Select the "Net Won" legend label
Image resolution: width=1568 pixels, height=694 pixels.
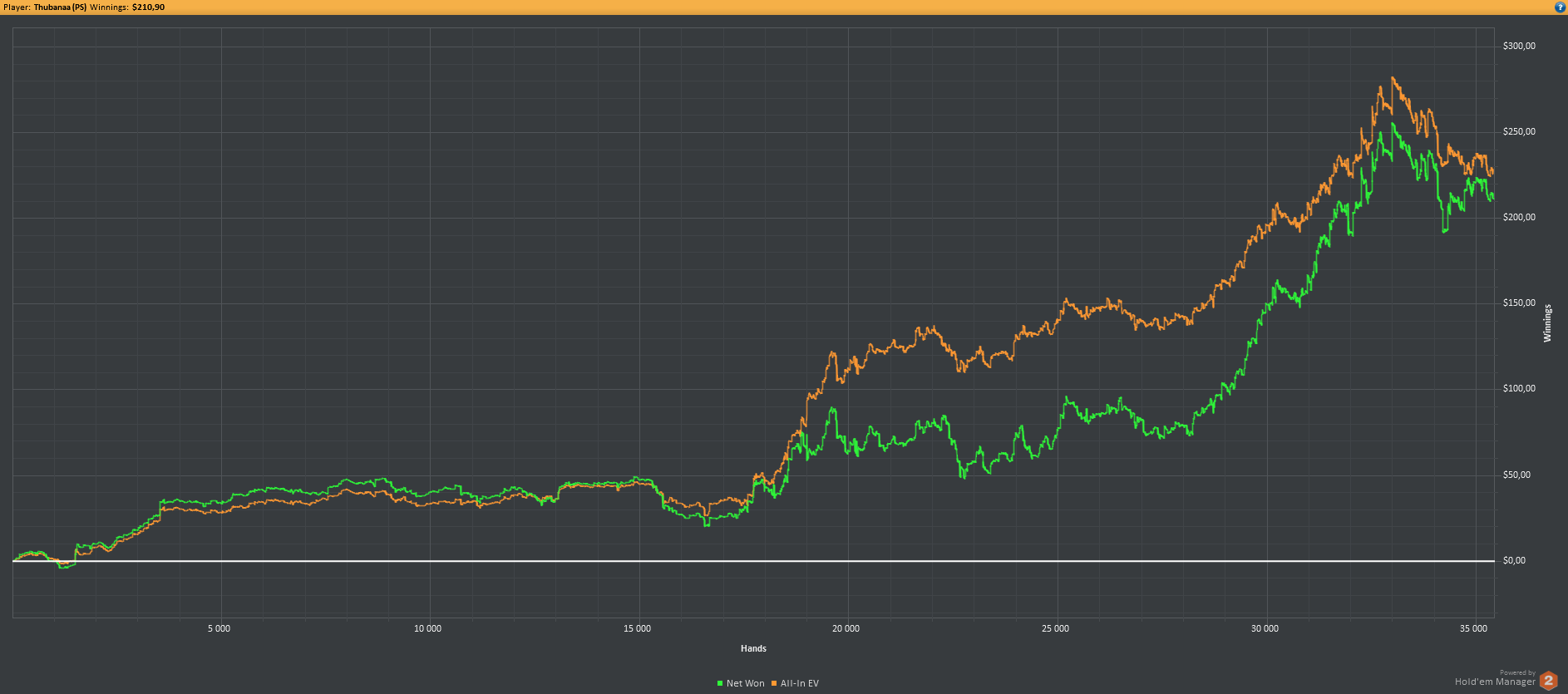[x=745, y=683]
